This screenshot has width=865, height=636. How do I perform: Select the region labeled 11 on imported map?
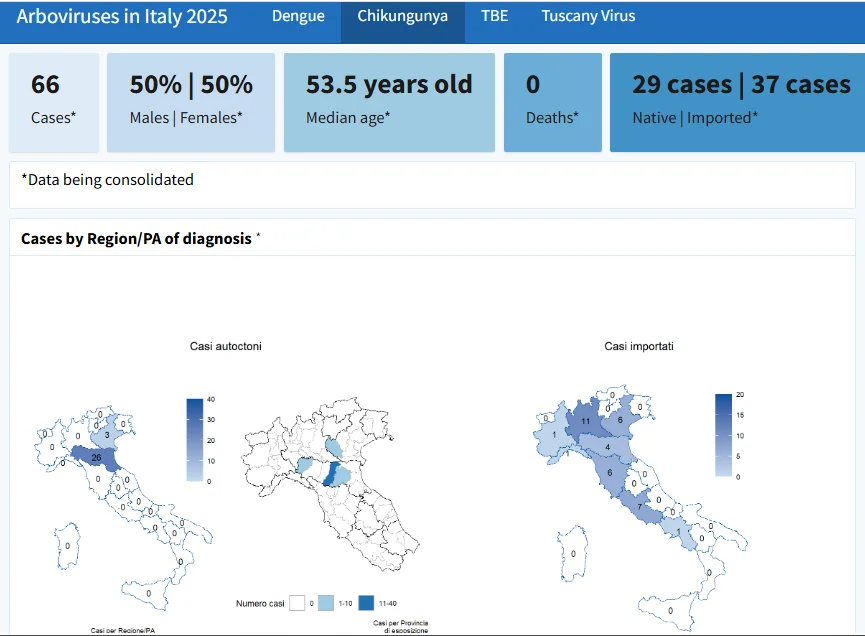(586, 421)
